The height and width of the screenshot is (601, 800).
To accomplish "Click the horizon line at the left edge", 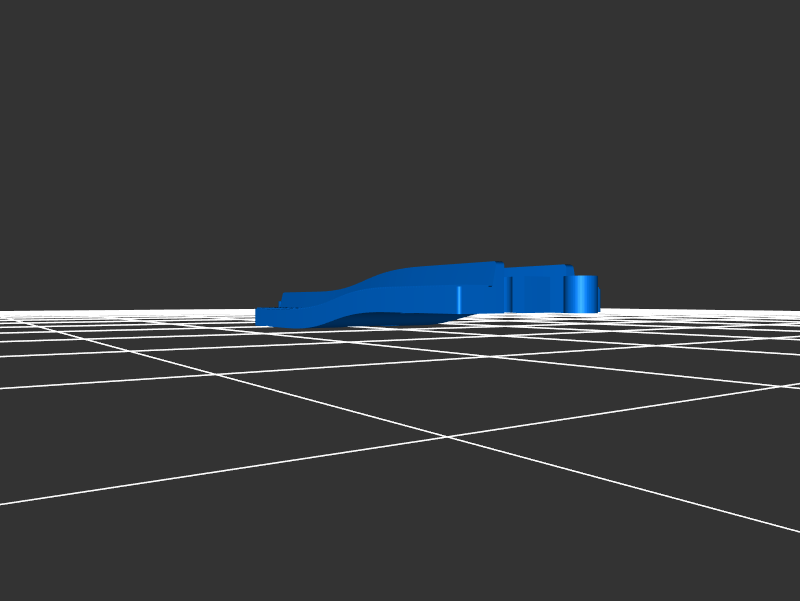I will coord(5,312).
